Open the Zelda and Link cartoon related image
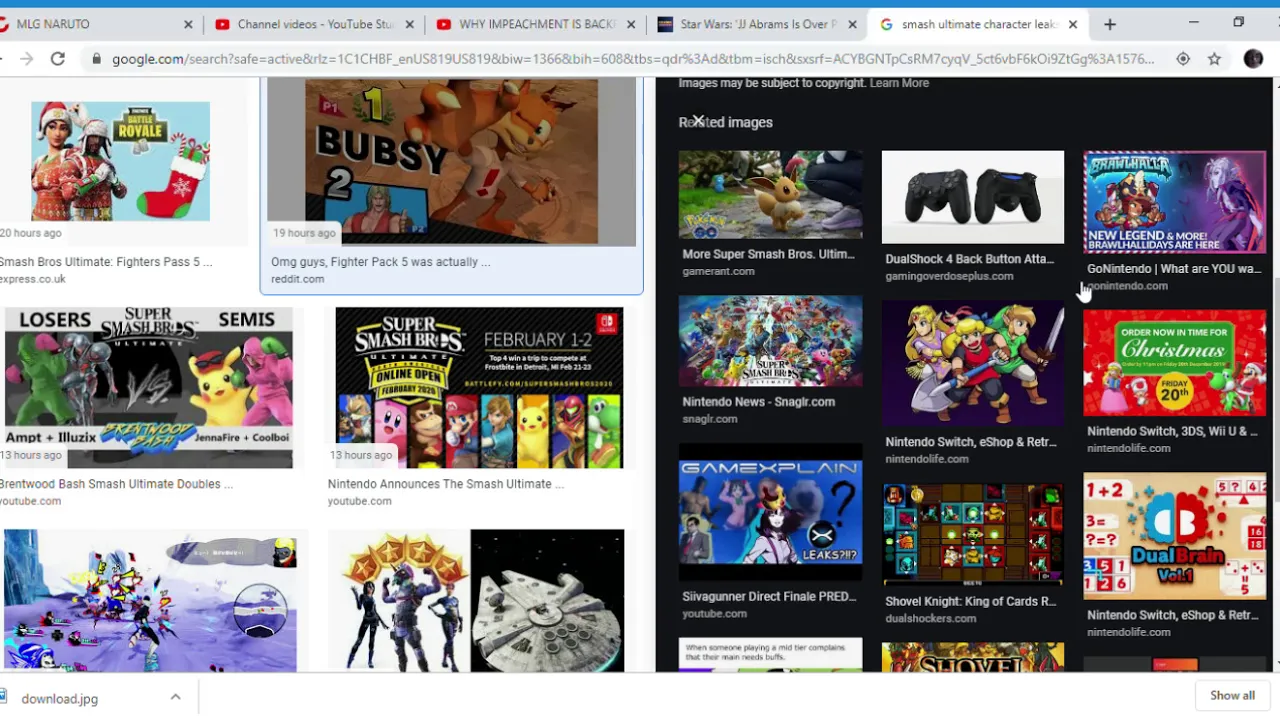 point(973,363)
